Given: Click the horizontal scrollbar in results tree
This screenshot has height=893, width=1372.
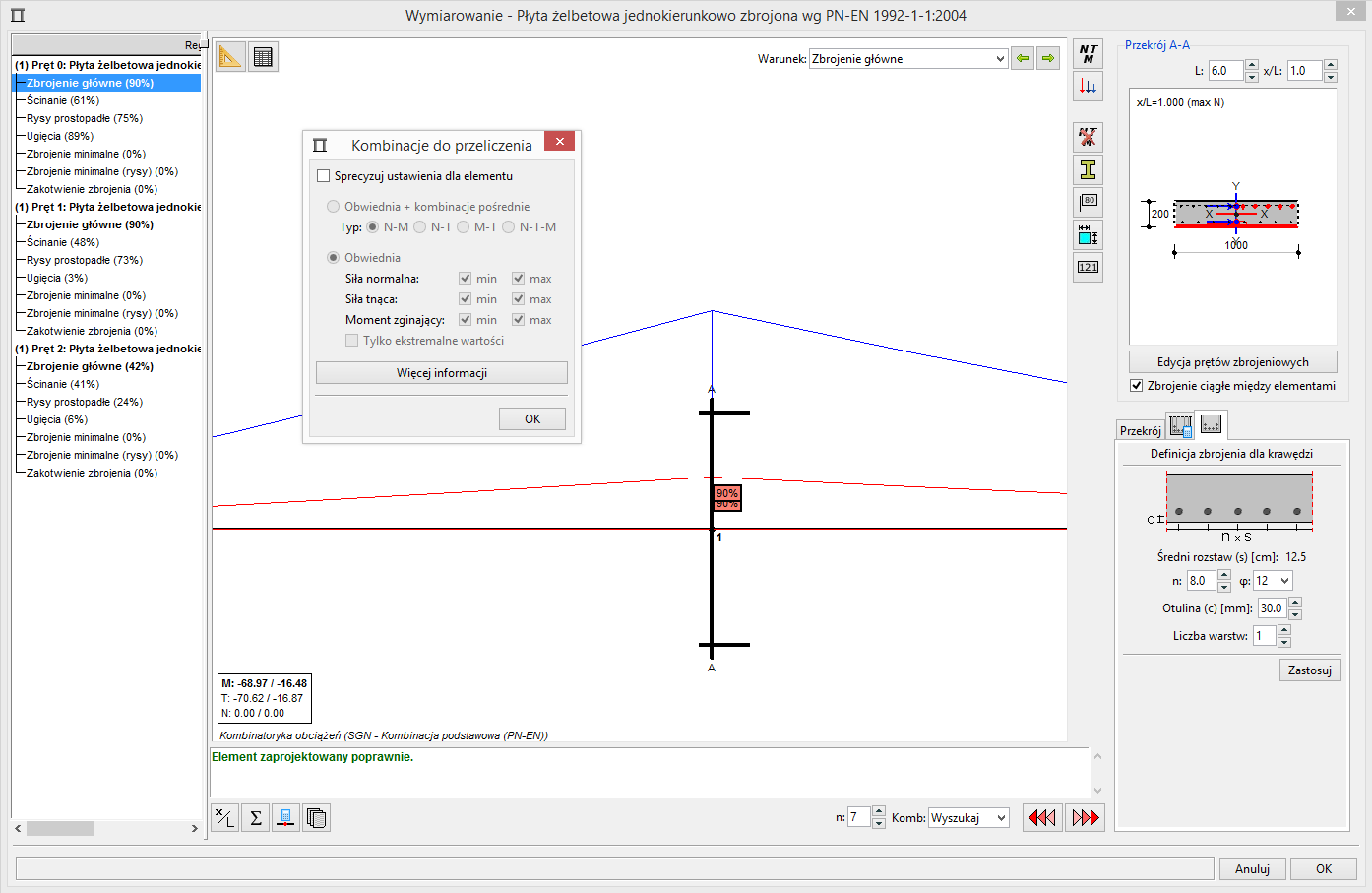Looking at the screenshot, I should pos(60,829).
